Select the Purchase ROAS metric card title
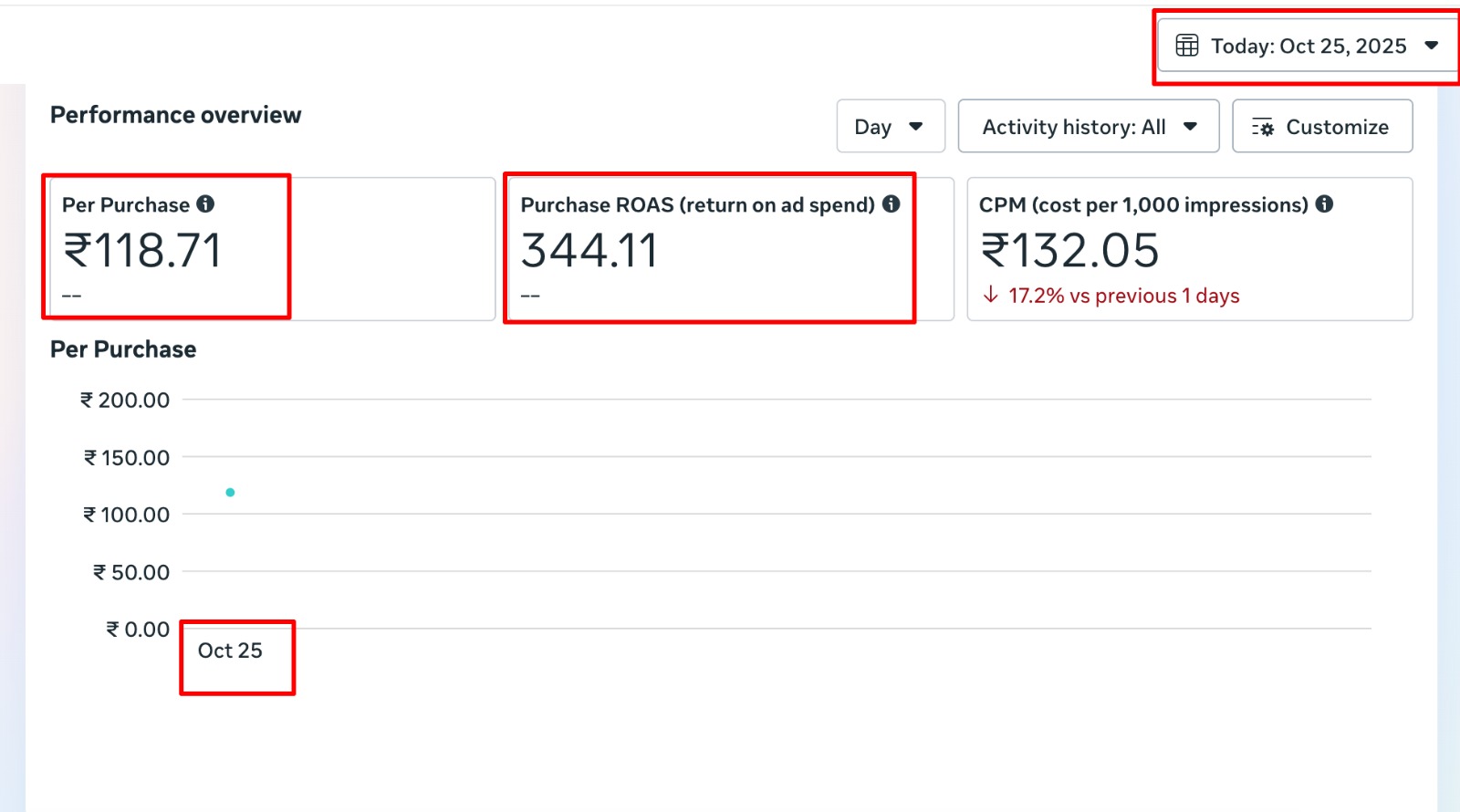 pyautogui.click(x=697, y=205)
